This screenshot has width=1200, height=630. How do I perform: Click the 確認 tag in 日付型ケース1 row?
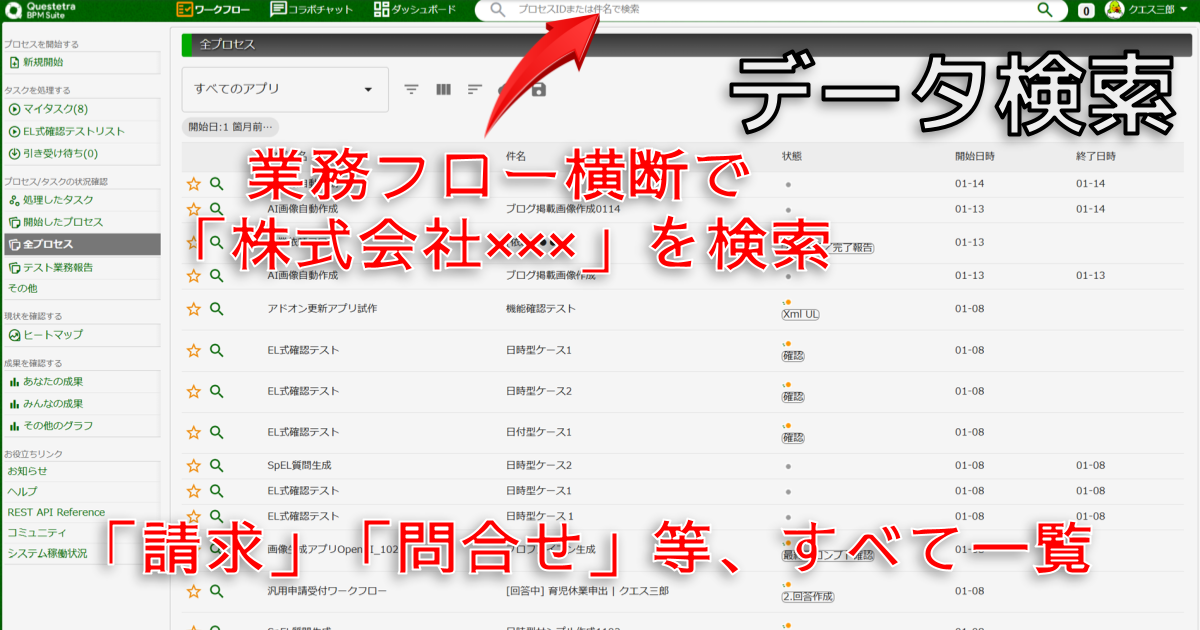(793, 438)
